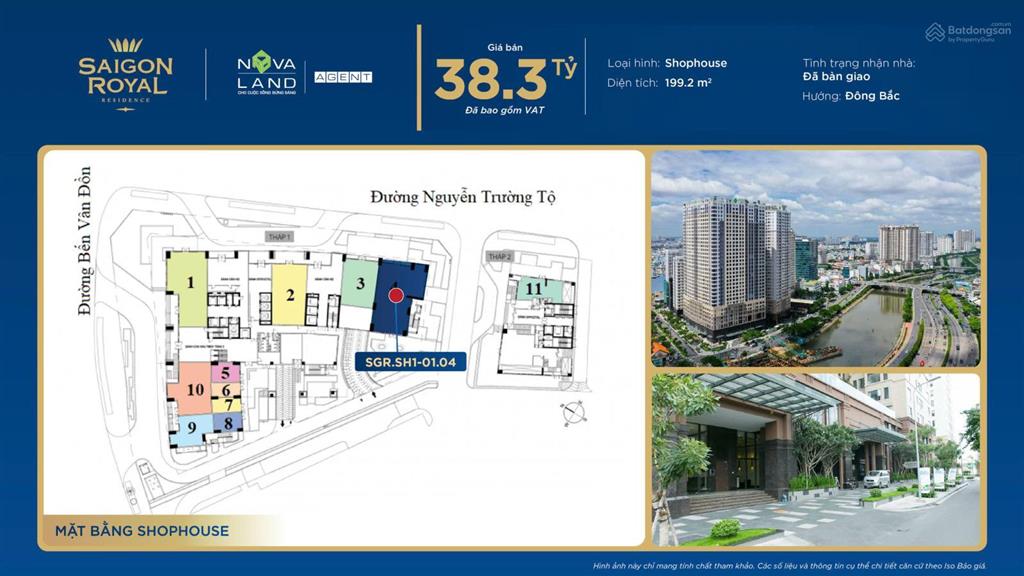Select unit 11 in Tower 2
This screenshot has height=576, width=1024.
click(533, 290)
